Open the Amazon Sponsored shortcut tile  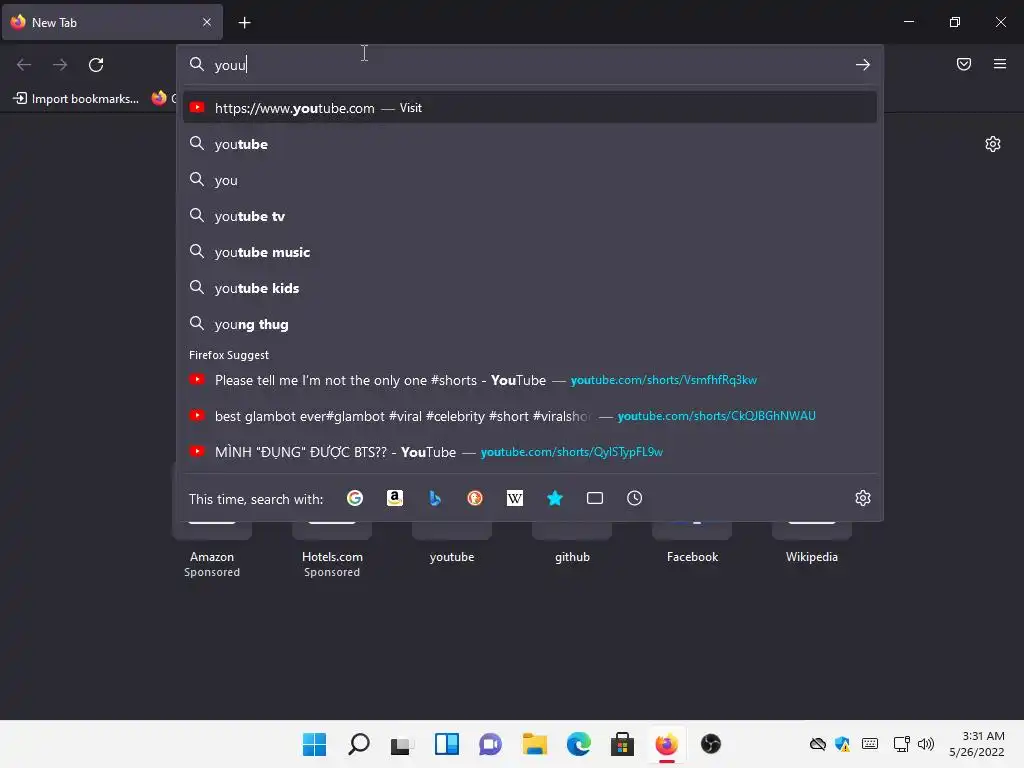(x=212, y=549)
